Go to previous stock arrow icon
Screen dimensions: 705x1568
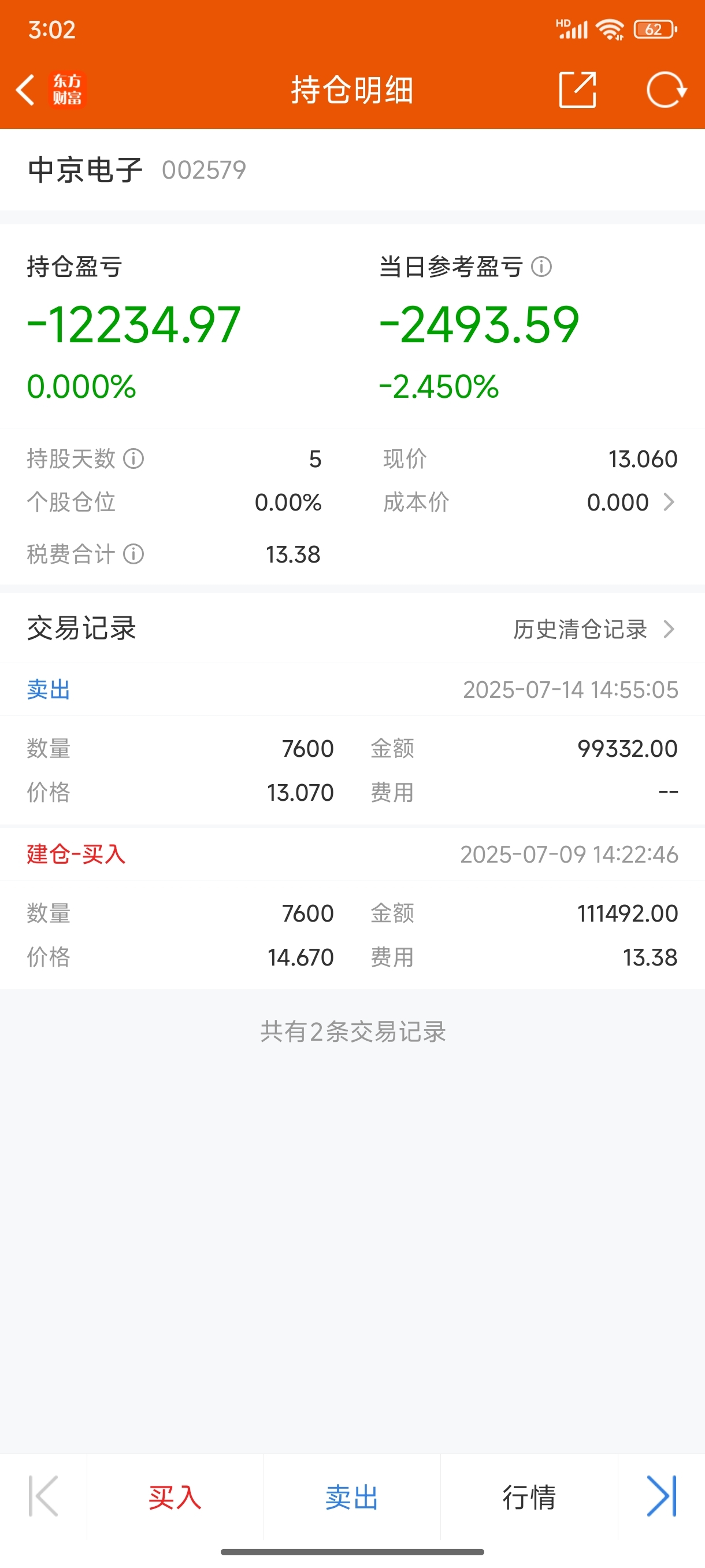pyautogui.click(x=43, y=1496)
